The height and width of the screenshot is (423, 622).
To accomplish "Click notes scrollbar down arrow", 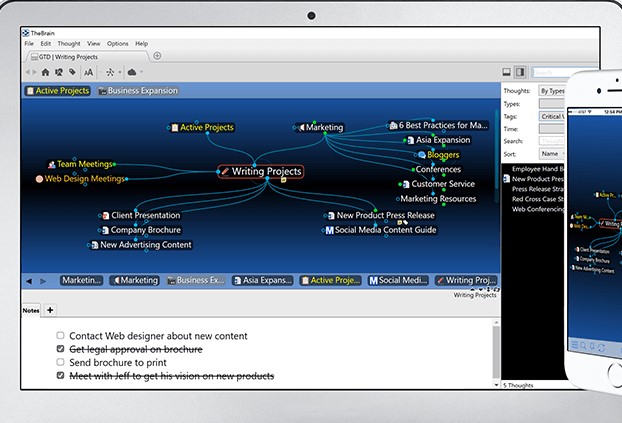I will tap(496, 385).
